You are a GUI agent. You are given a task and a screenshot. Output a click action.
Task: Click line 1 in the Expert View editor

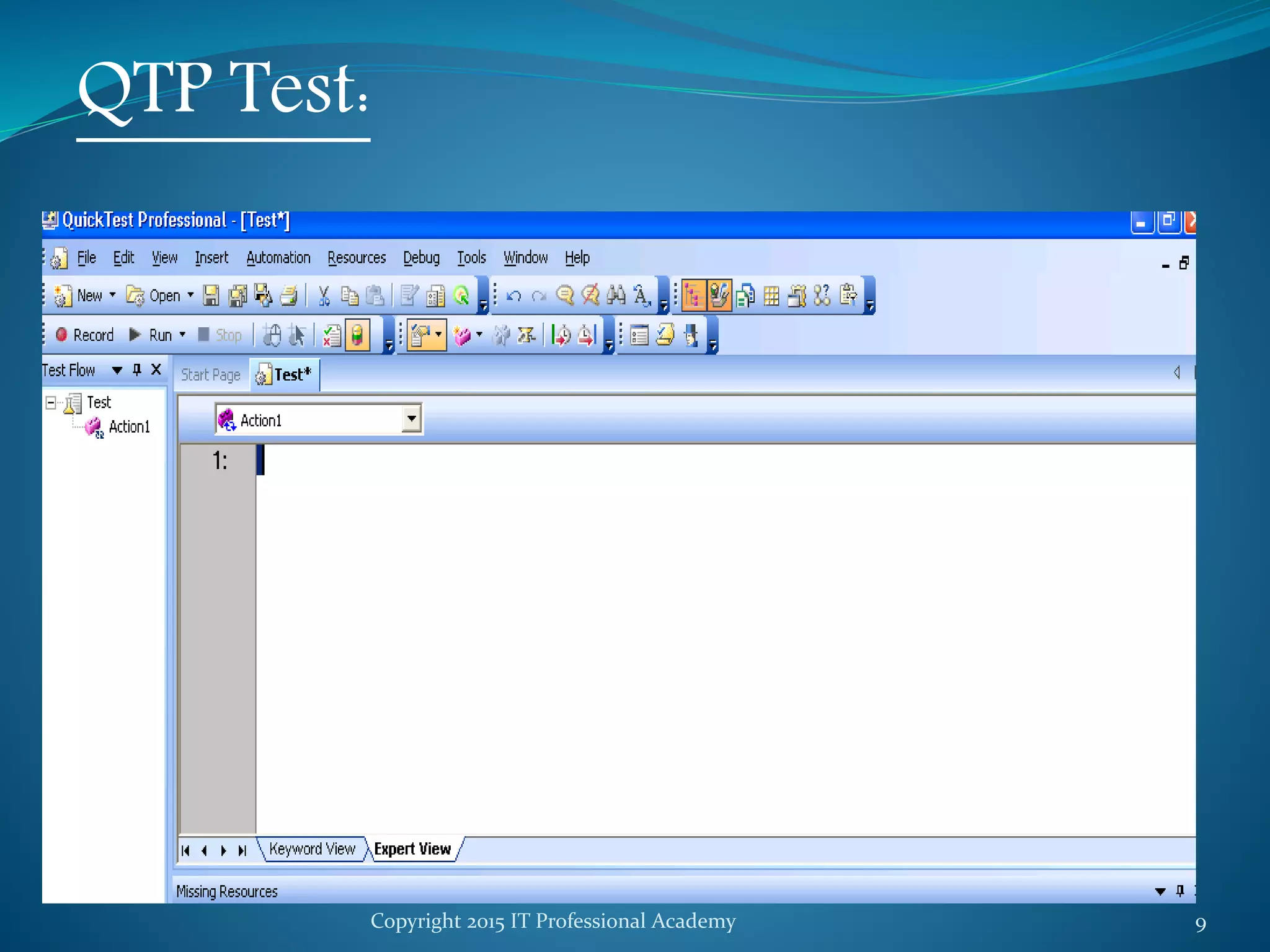(726, 461)
